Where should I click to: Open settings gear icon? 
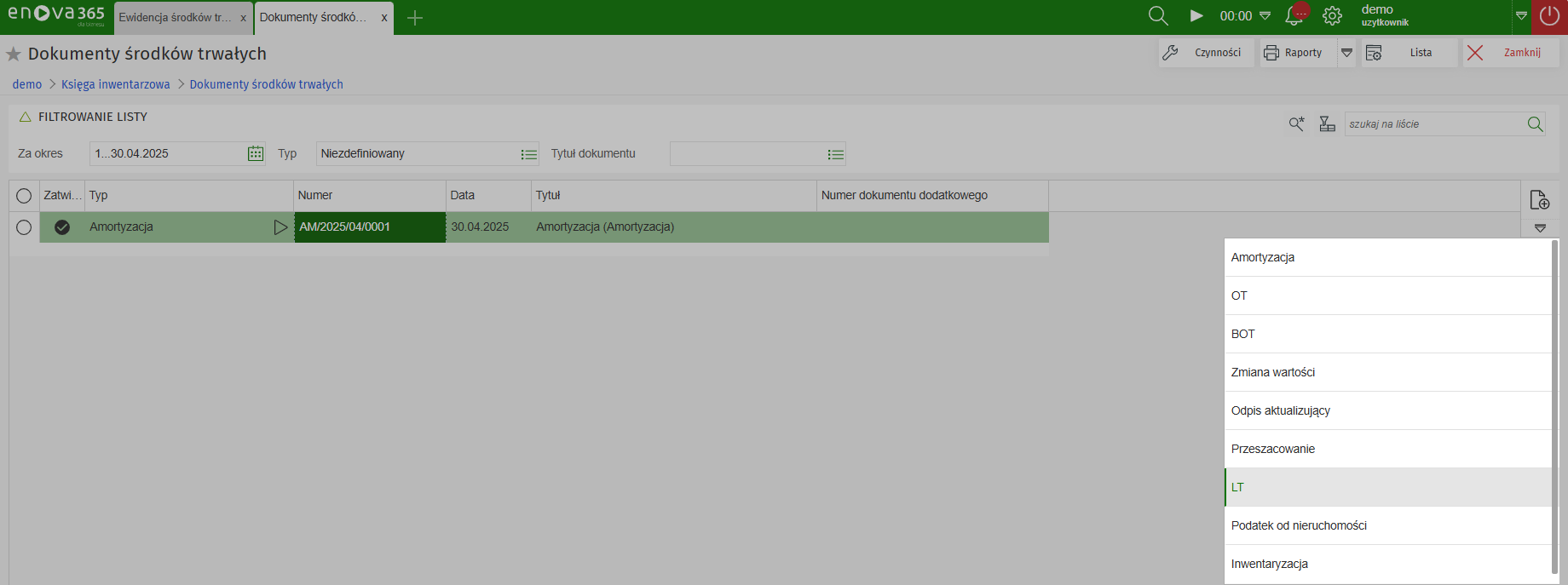click(x=1332, y=16)
